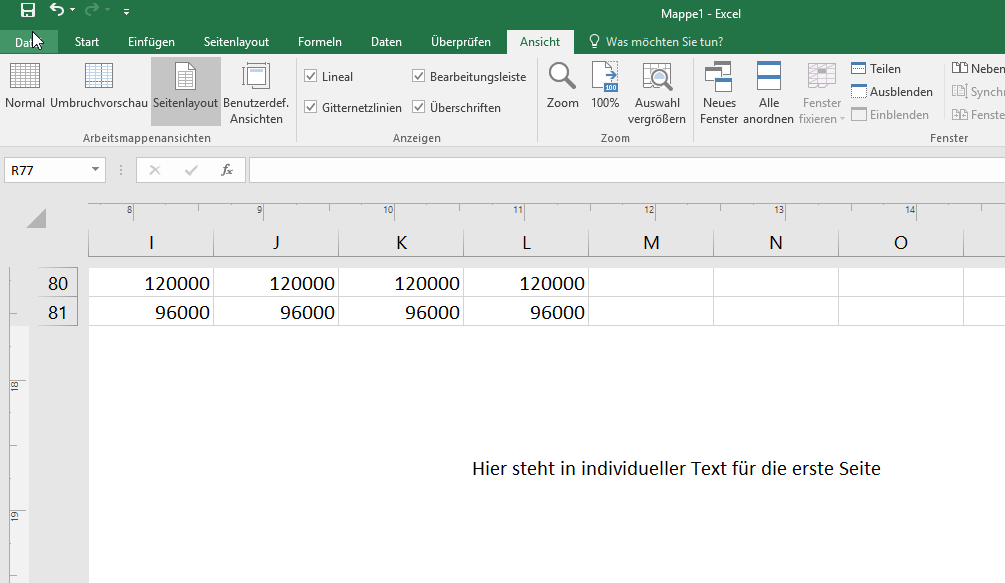Switch to the Formeln tab
Image resolution: width=1005 pixels, height=583 pixels.
click(x=320, y=42)
